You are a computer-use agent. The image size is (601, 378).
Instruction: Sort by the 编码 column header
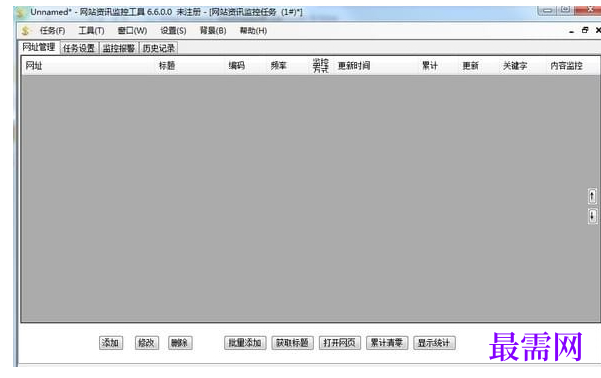(237, 66)
